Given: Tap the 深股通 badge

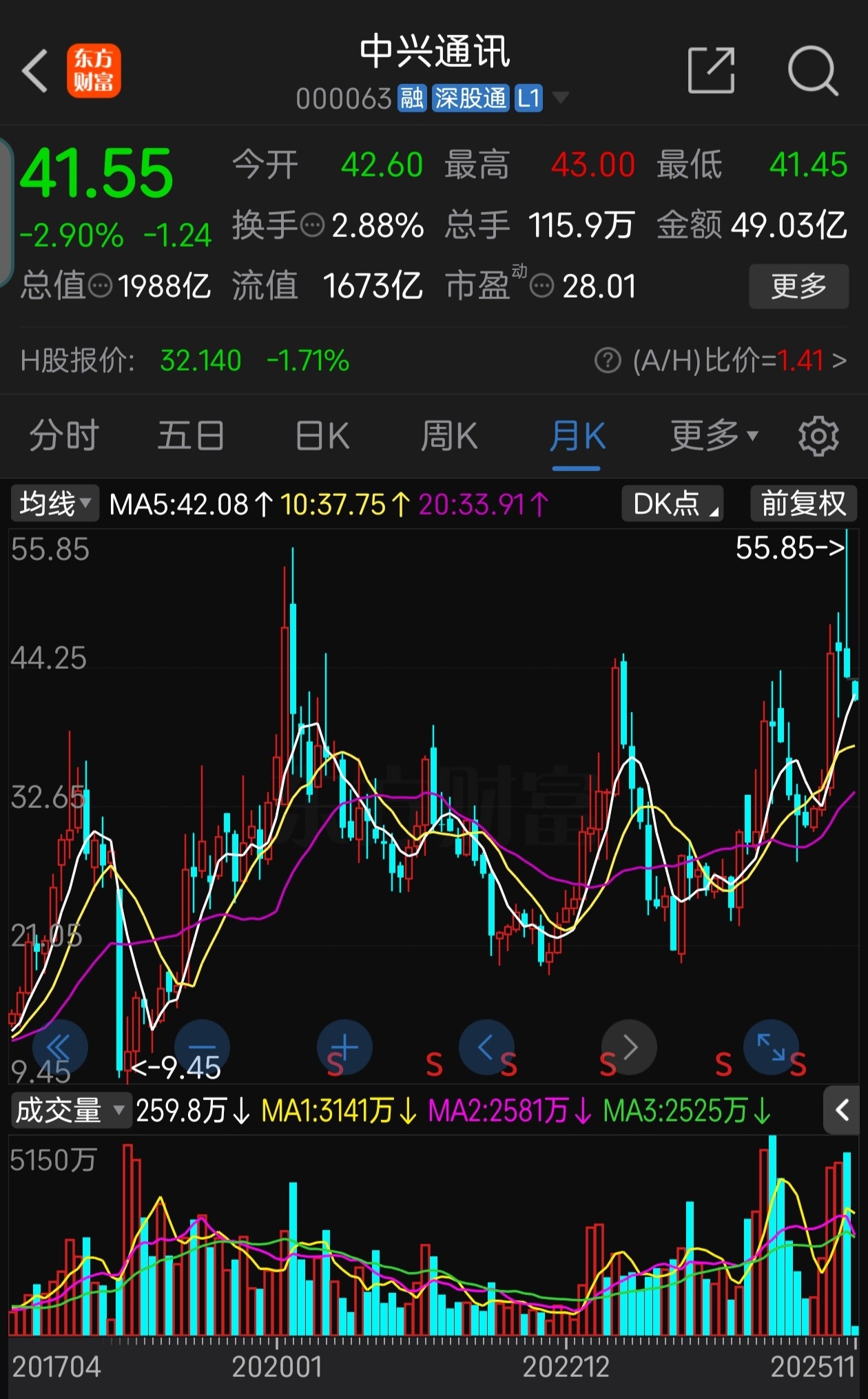Looking at the screenshot, I should (471, 99).
